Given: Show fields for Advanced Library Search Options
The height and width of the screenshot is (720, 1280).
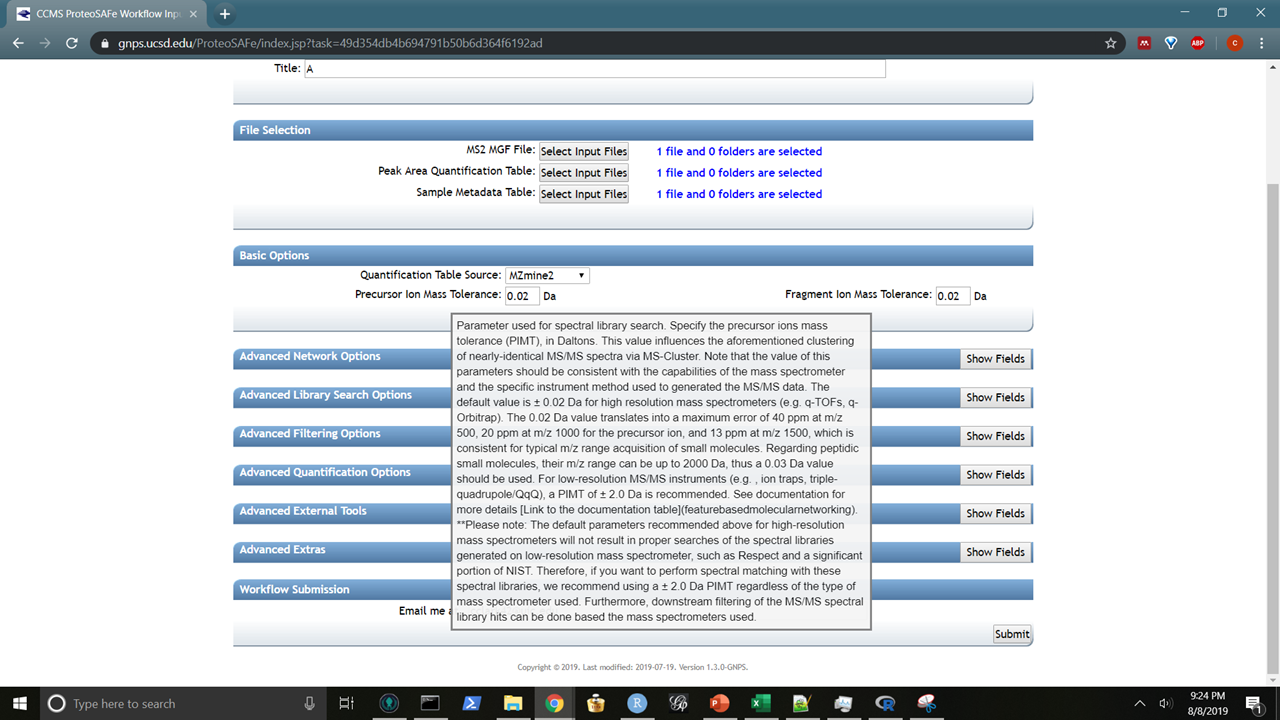Looking at the screenshot, I should click(x=995, y=397).
